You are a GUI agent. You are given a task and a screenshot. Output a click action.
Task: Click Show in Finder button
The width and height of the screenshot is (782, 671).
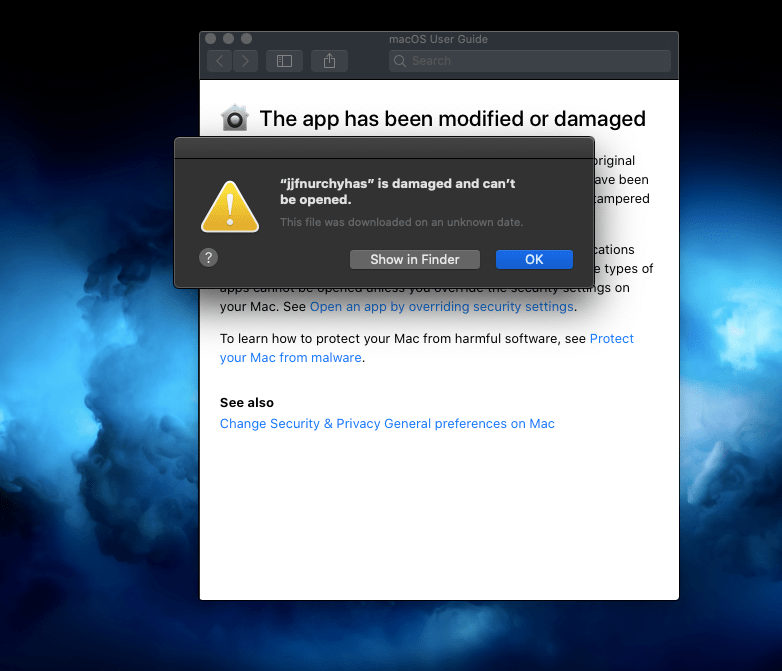tap(415, 259)
